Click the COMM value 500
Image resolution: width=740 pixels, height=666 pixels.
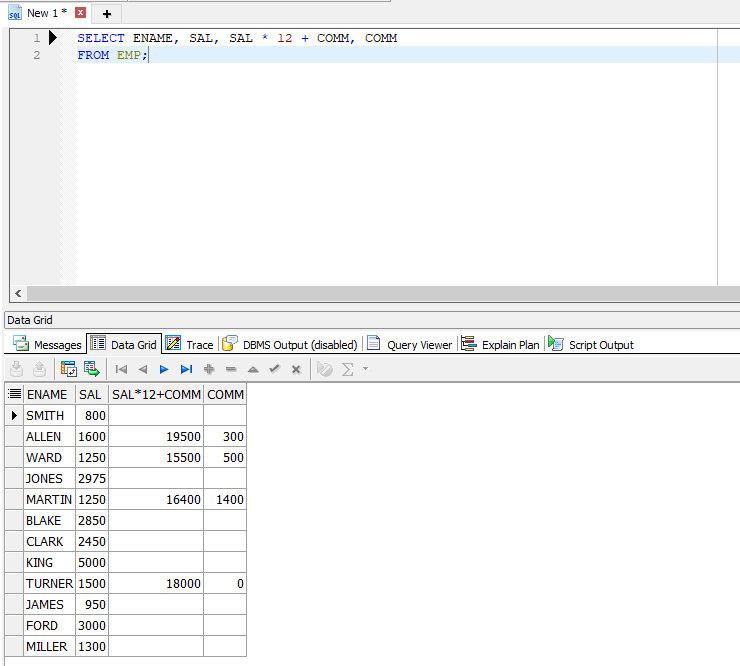click(225, 457)
